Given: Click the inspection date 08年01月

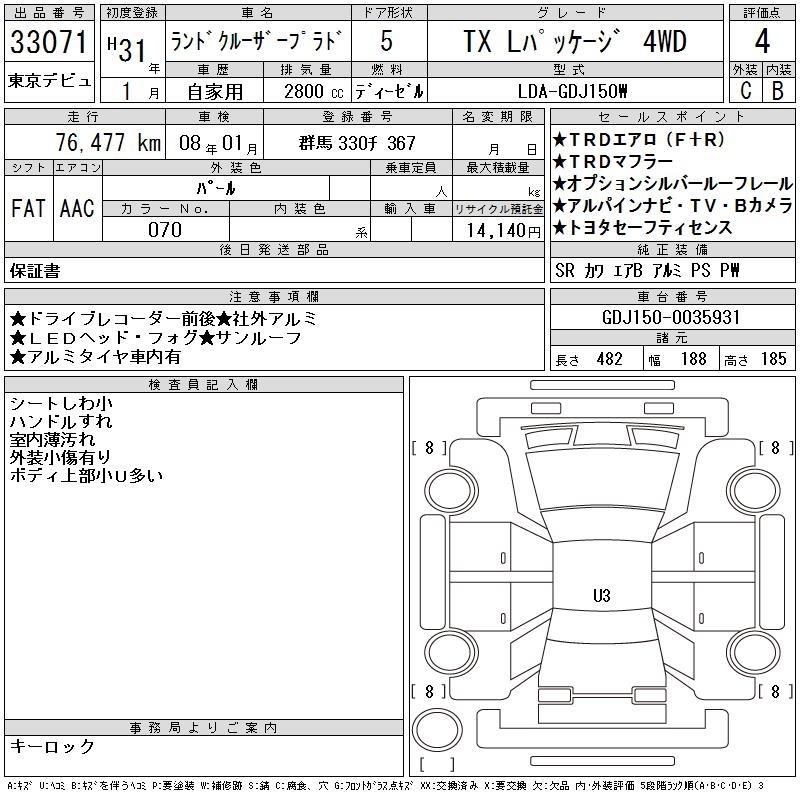Looking at the screenshot, I should (218, 144).
